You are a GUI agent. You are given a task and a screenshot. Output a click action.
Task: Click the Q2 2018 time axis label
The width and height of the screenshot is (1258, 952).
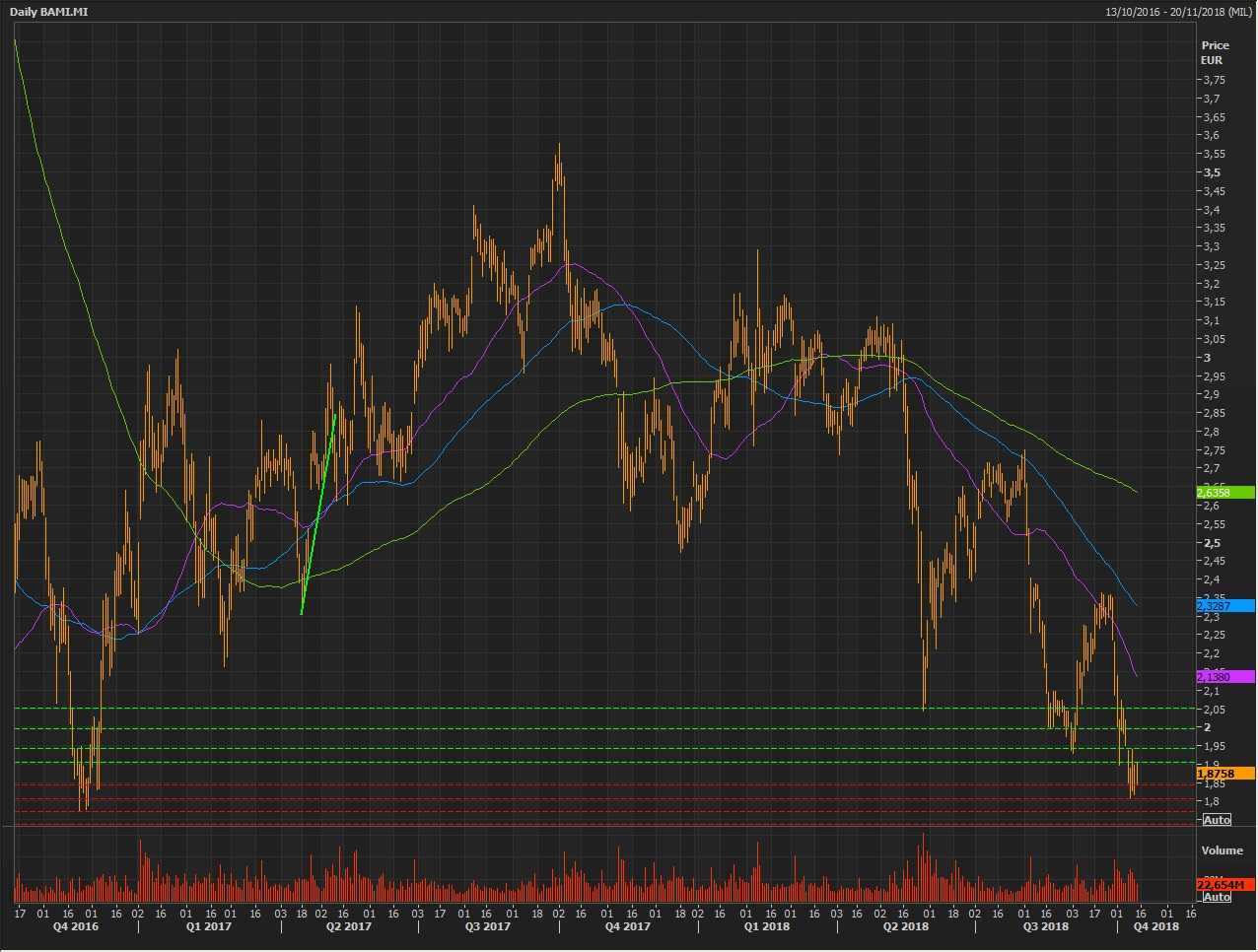905,926
